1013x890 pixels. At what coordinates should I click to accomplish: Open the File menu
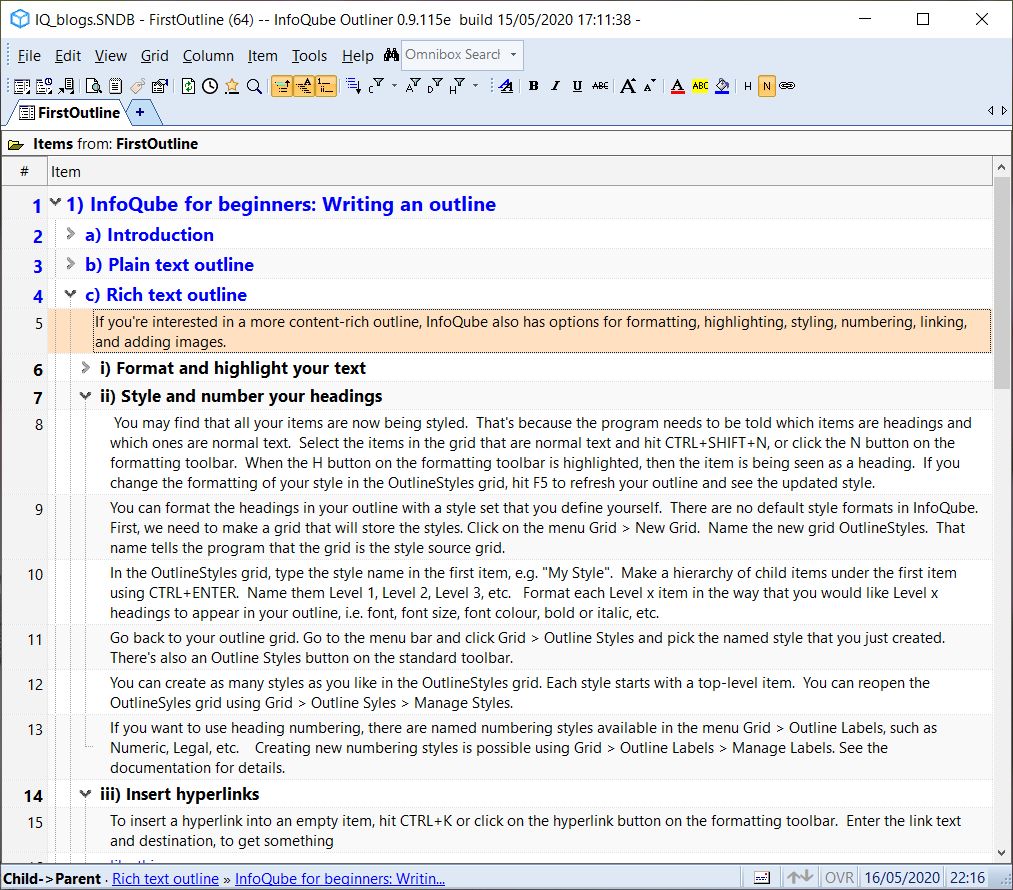[x=29, y=56]
